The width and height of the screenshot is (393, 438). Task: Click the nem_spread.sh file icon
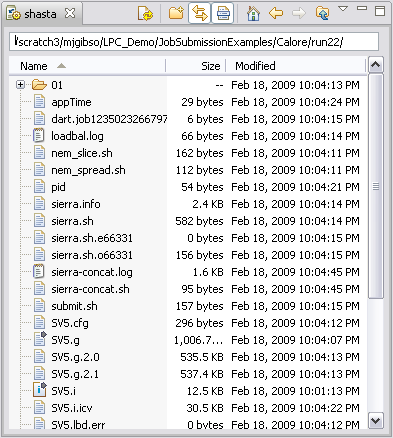(39, 170)
